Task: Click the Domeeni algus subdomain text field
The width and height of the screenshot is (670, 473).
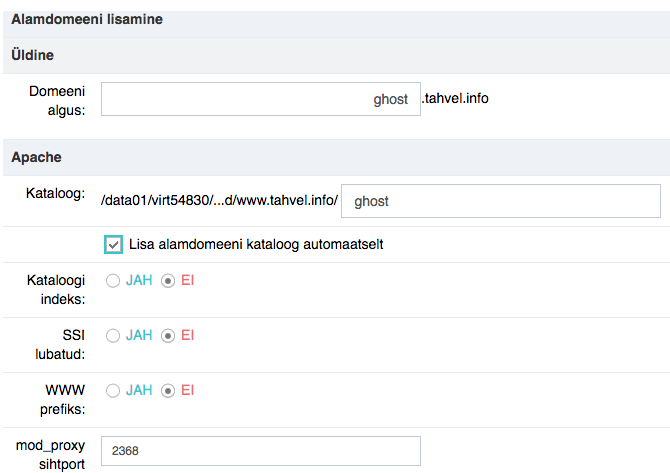Action: (x=261, y=99)
